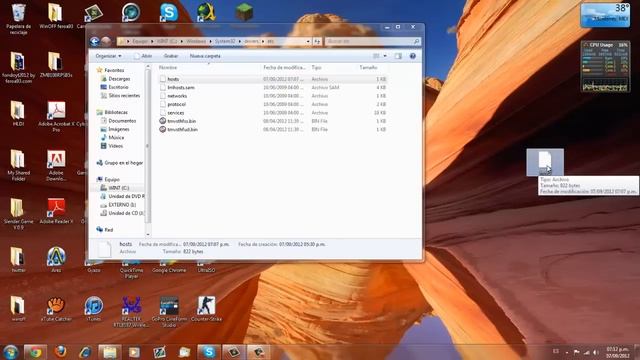This screenshot has width=640, height=360.
Task: Click the volume icon in system tray
Action: pyautogui.click(x=596, y=352)
